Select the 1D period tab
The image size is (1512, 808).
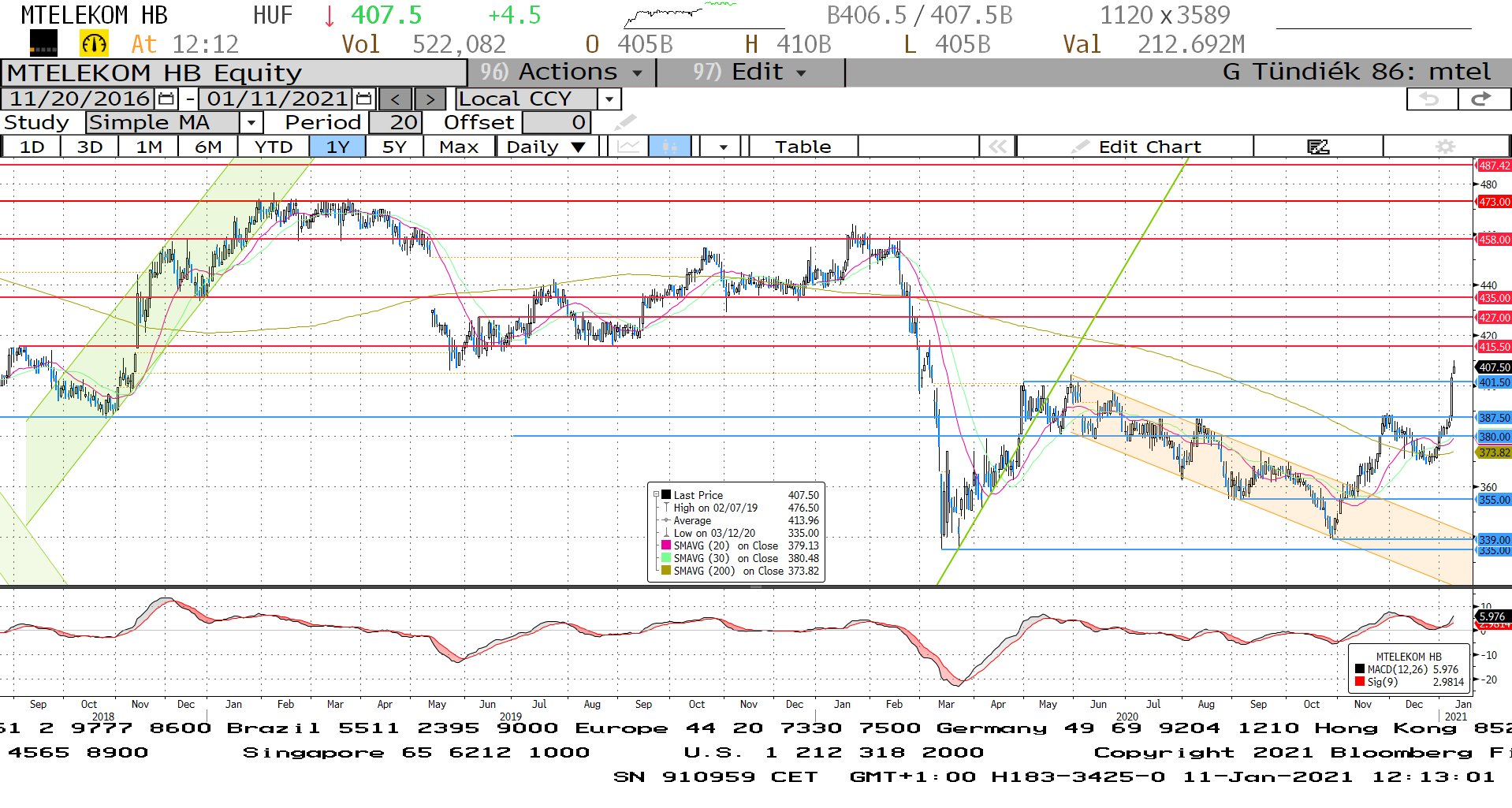point(32,147)
